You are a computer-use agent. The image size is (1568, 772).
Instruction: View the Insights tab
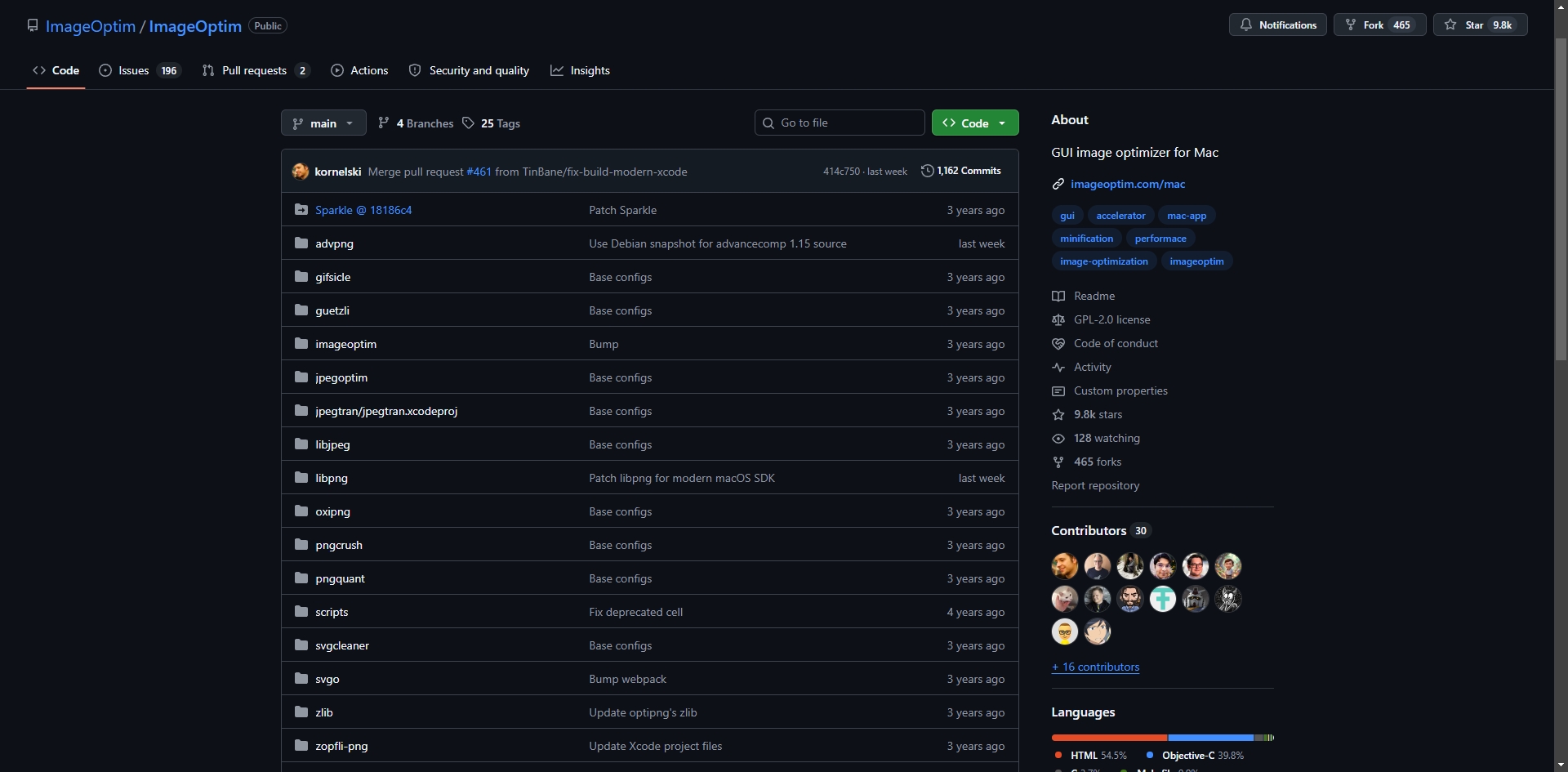(581, 70)
